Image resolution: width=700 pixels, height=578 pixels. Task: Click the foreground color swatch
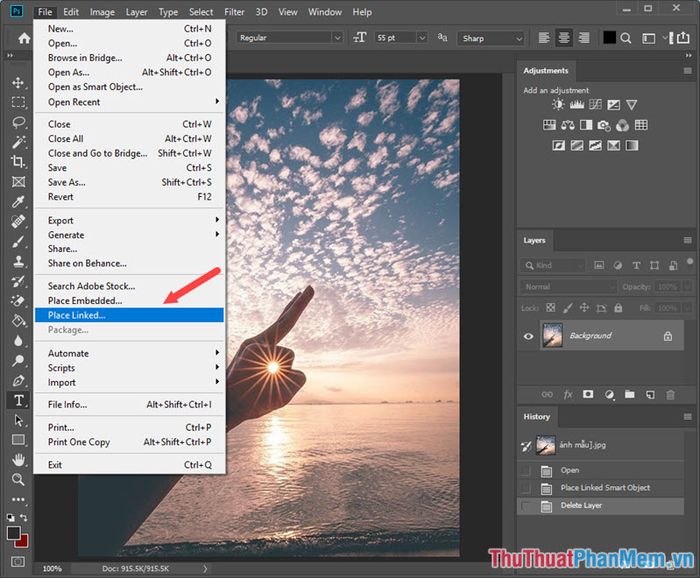click(13, 533)
